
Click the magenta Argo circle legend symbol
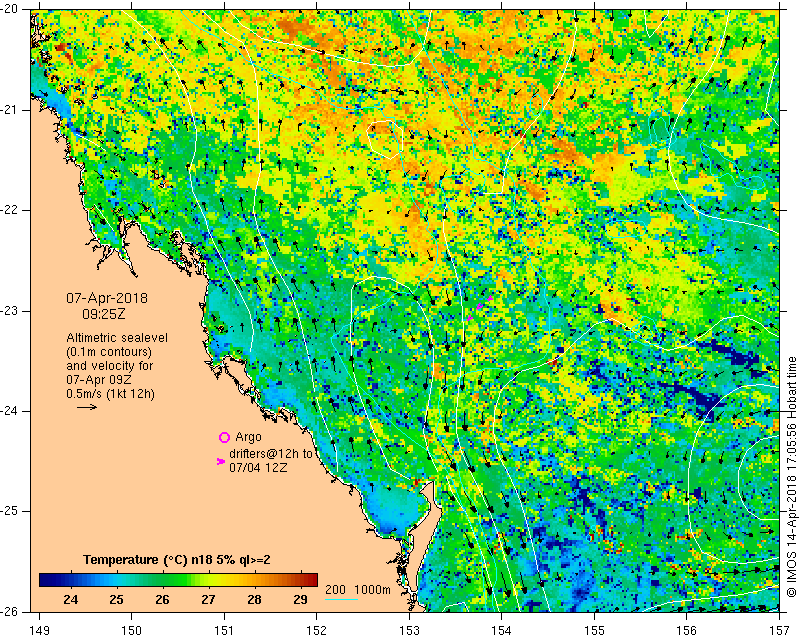224,437
